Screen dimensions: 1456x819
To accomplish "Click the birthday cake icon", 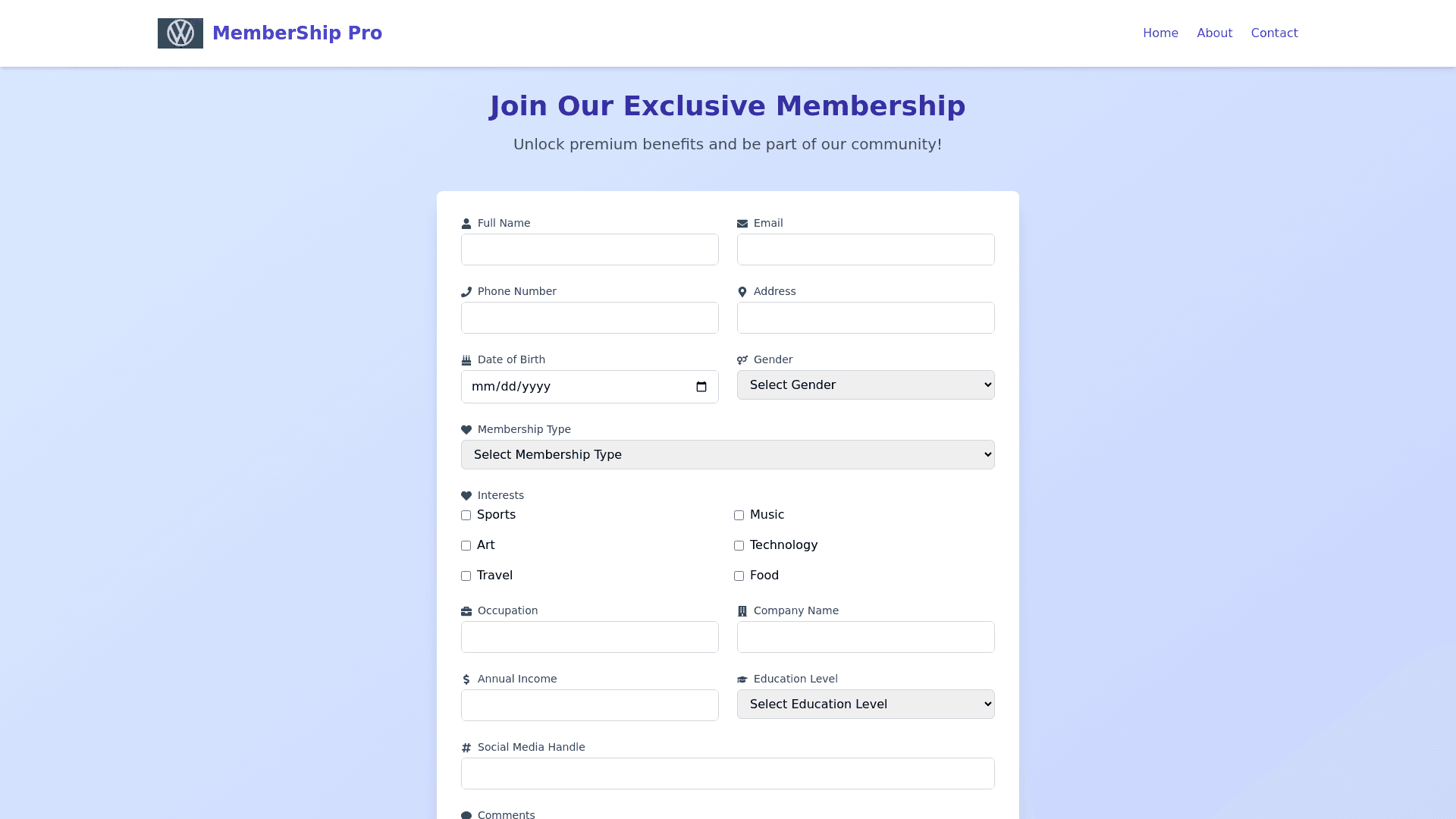I will tap(466, 360).
